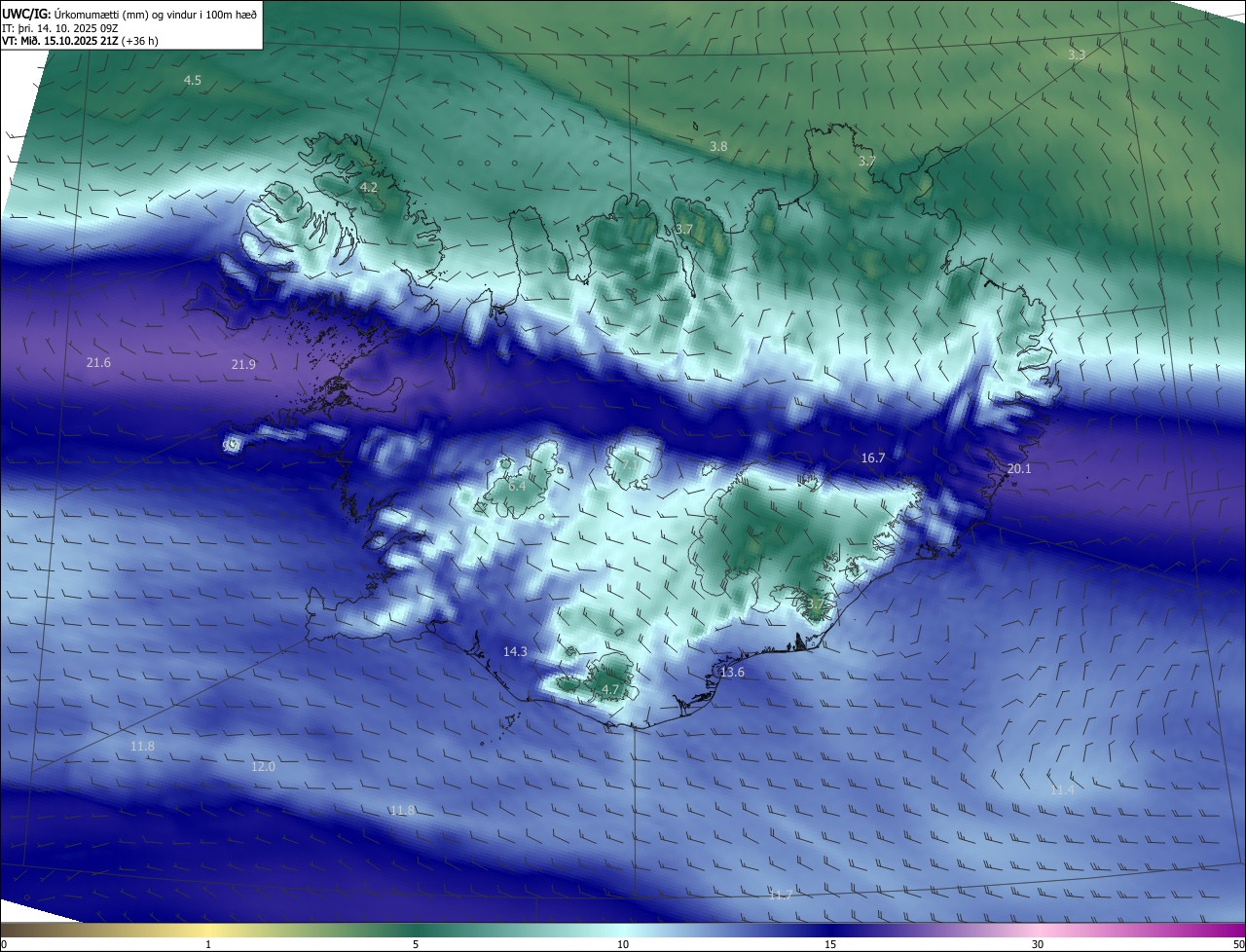This screenshot has width=1246, height=952.
Task: Select the 20.1 value label
Action: [x=1019, y=469]
